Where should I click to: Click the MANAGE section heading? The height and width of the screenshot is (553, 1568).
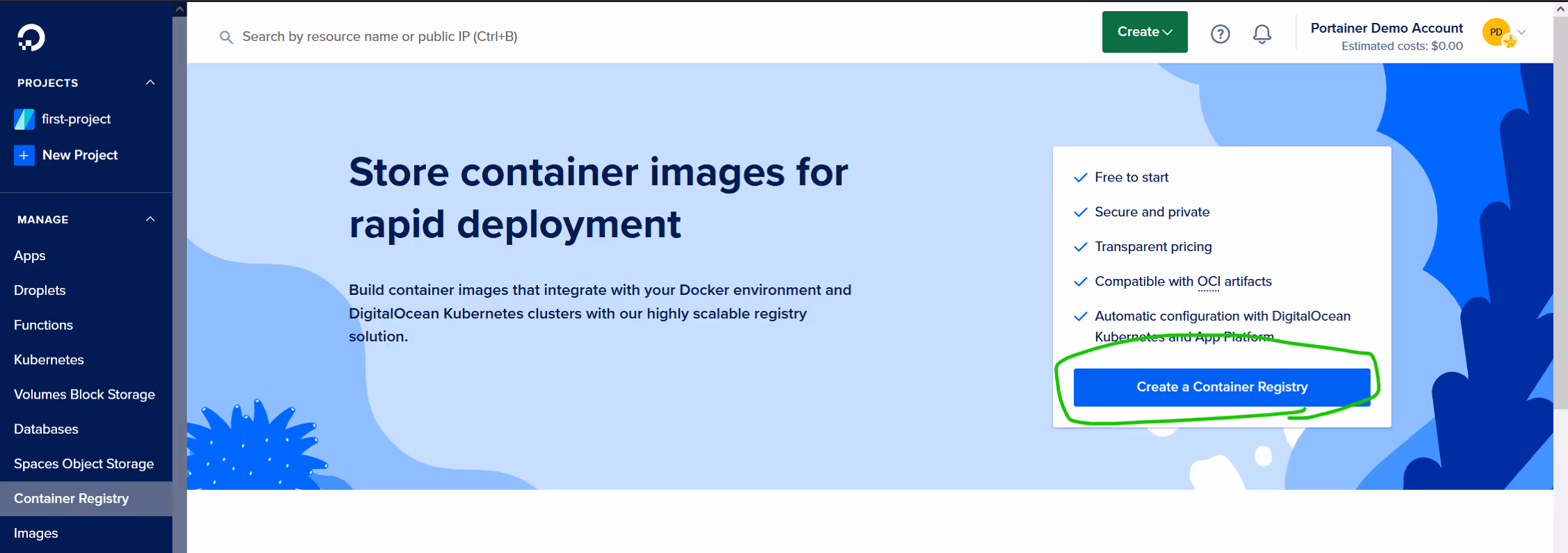43,220
